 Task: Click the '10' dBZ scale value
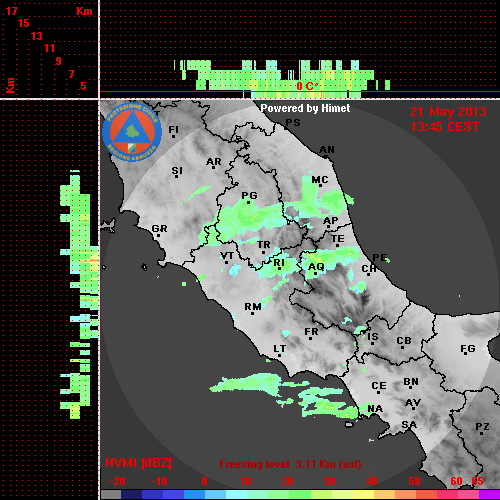(x=246, y=481)
